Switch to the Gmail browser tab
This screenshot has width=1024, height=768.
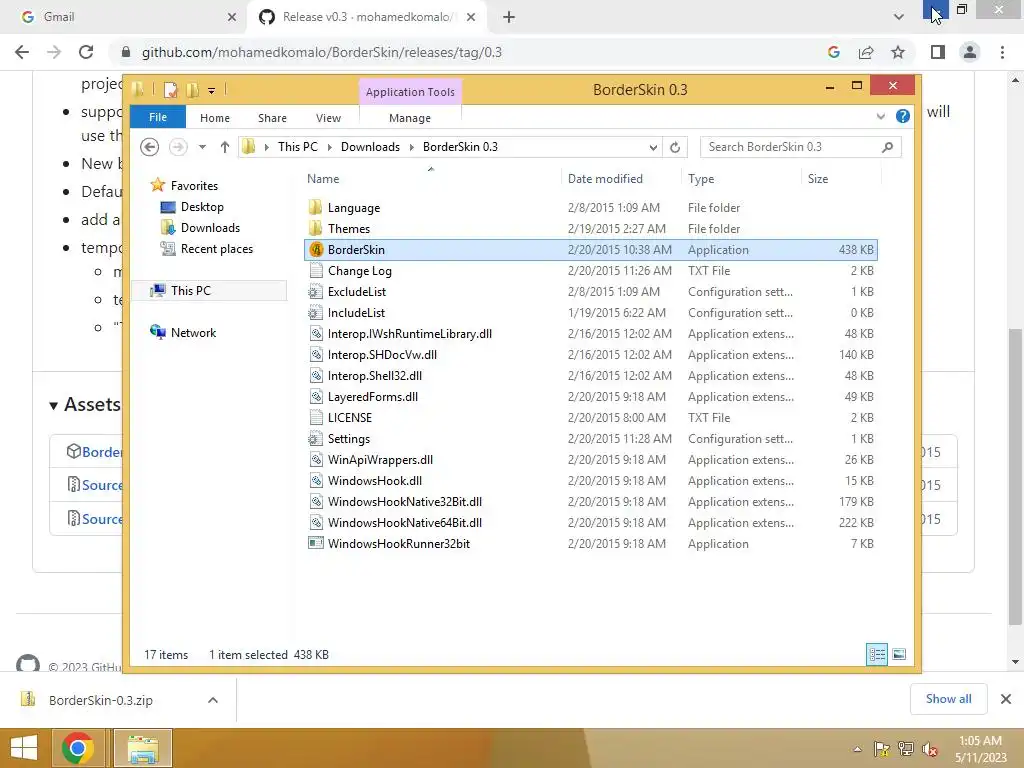coord(123,17)
